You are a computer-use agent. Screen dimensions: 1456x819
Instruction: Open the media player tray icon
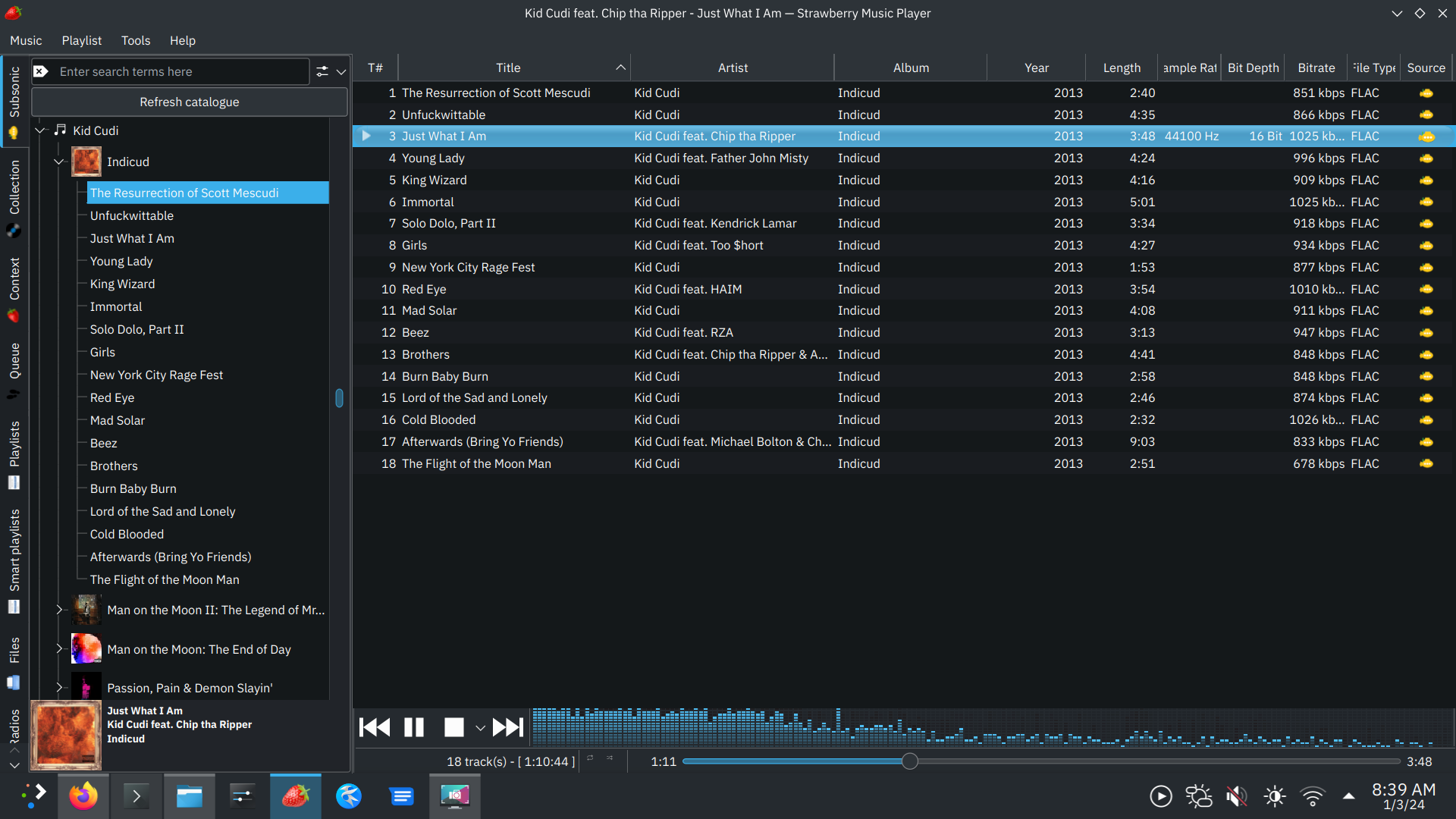pyautogui.click(x=1160, y=796)
